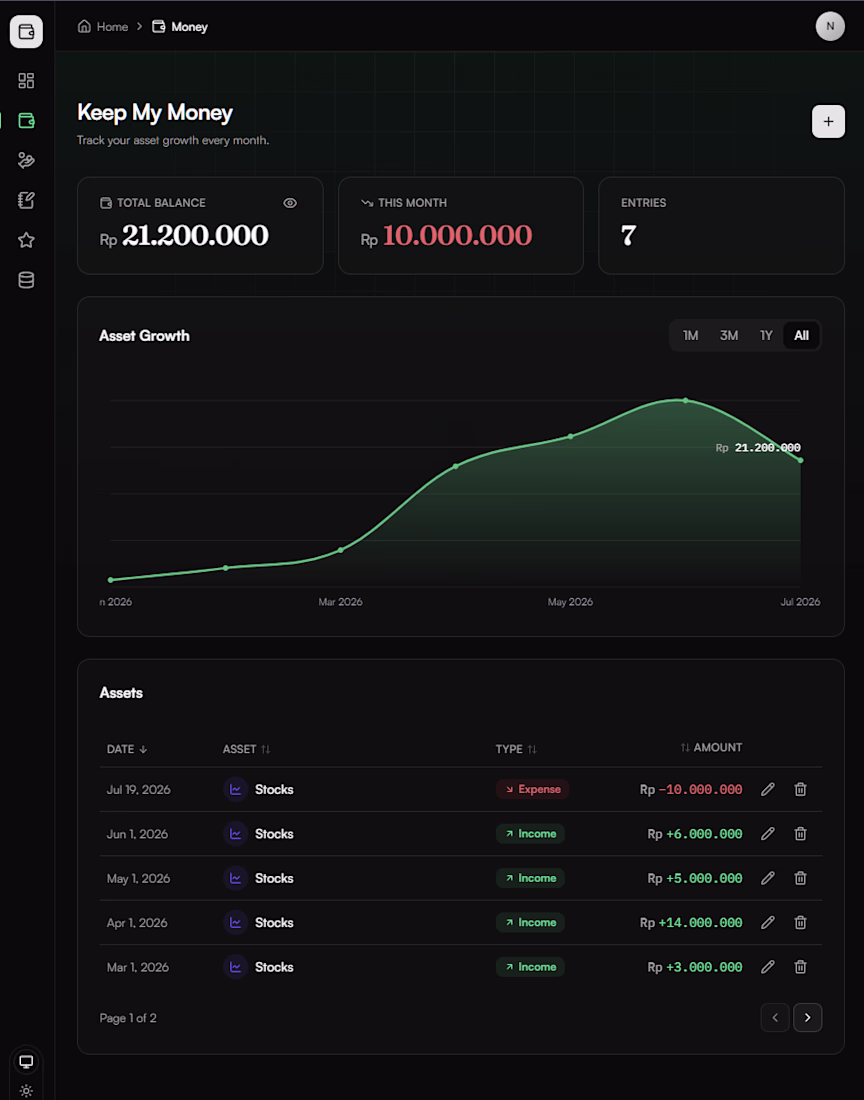864x1100 pixels.
Task: Select the 1M chart range tab
Action: click(x=691, y=335)
